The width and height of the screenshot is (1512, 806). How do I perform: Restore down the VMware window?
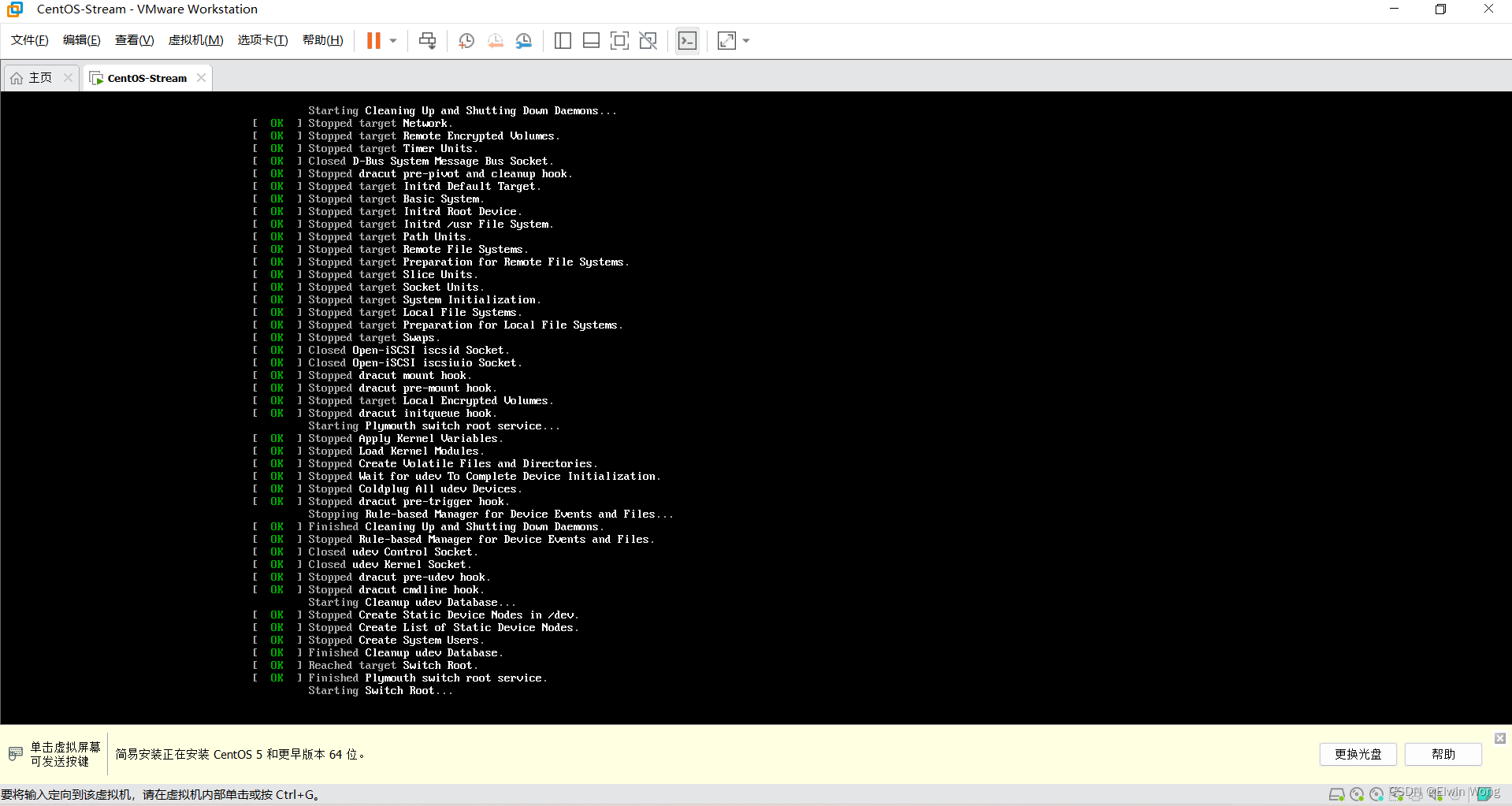click(x=1440, y=9)
